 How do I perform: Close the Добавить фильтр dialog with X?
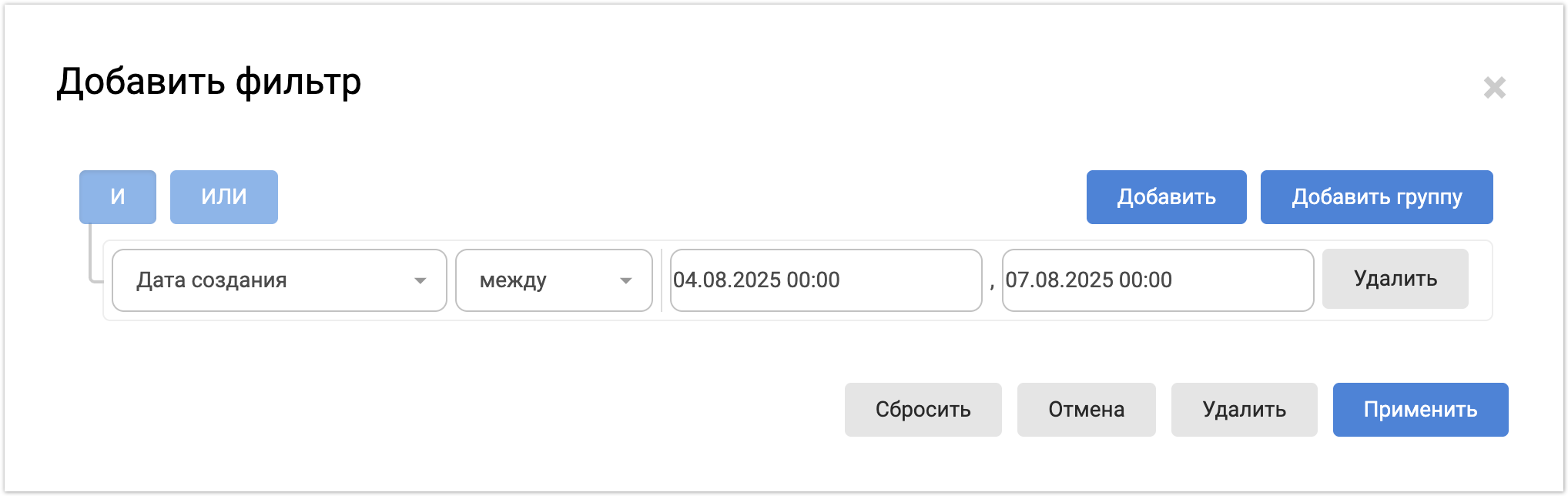coord(1494,88)
